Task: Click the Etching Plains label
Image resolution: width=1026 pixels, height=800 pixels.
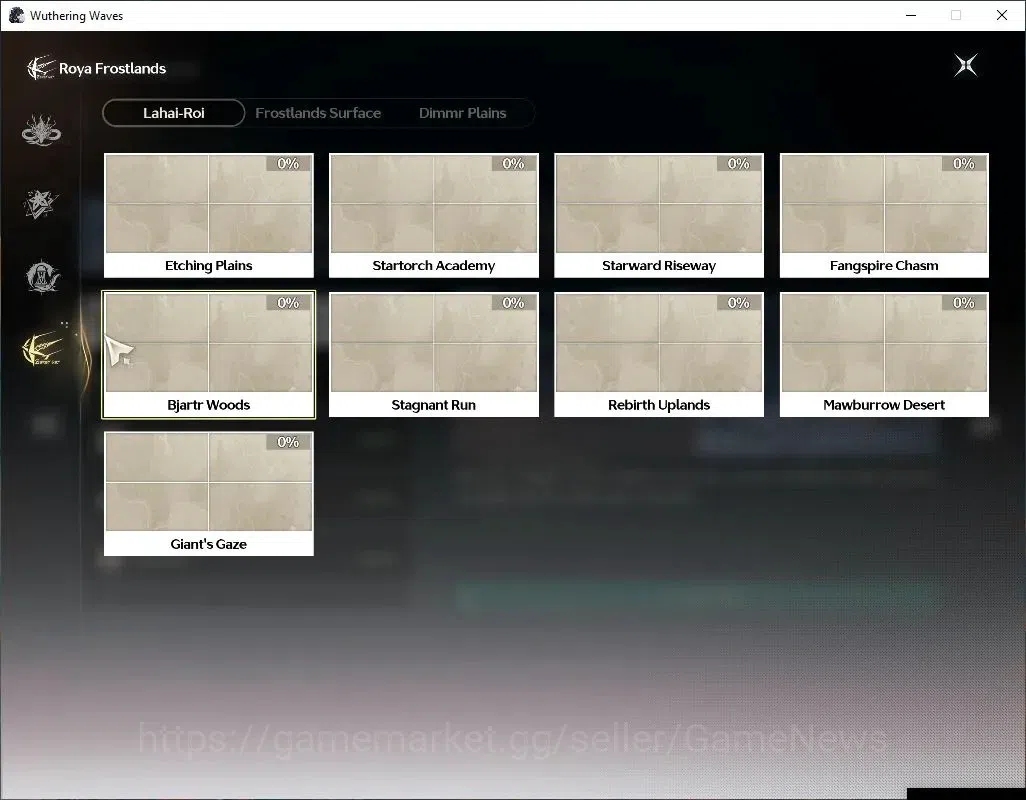Action: pos(209,266)
